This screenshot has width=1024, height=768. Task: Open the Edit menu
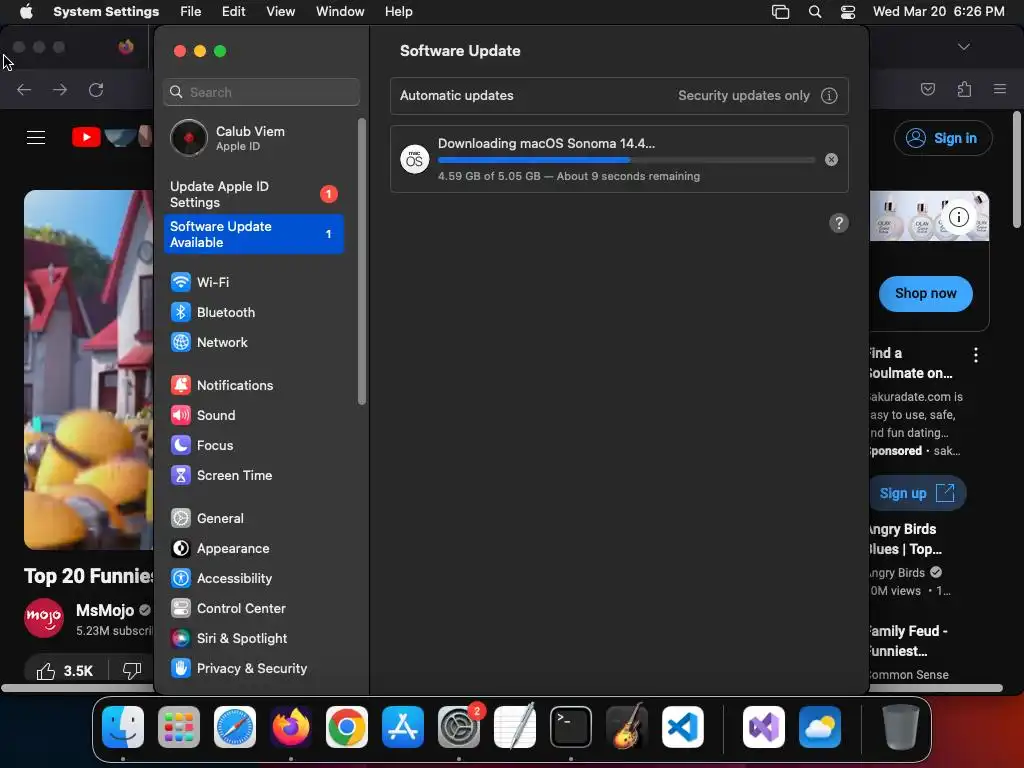tap(233, 12)
